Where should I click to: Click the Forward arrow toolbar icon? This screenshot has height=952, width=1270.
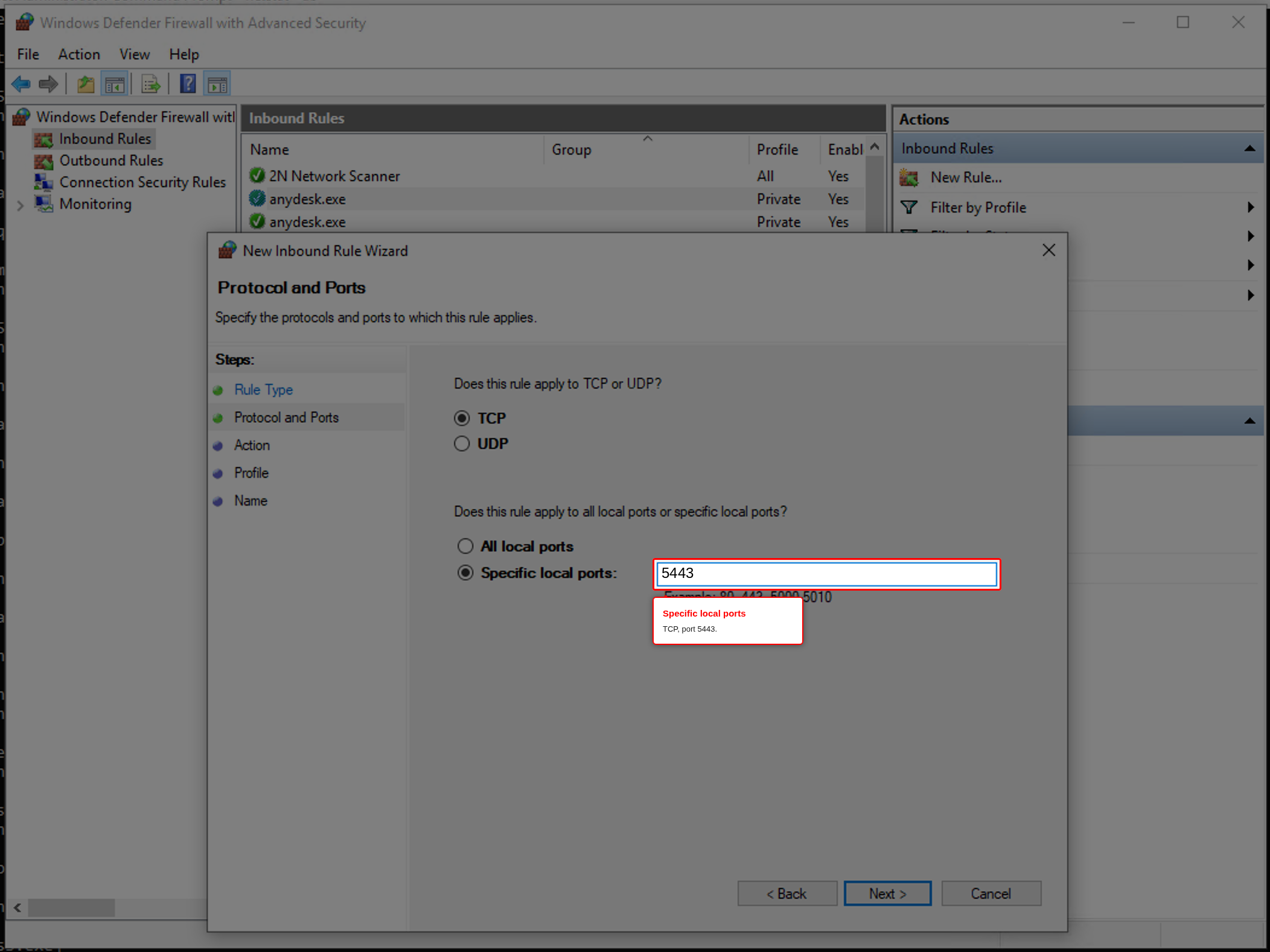[48, 84]
